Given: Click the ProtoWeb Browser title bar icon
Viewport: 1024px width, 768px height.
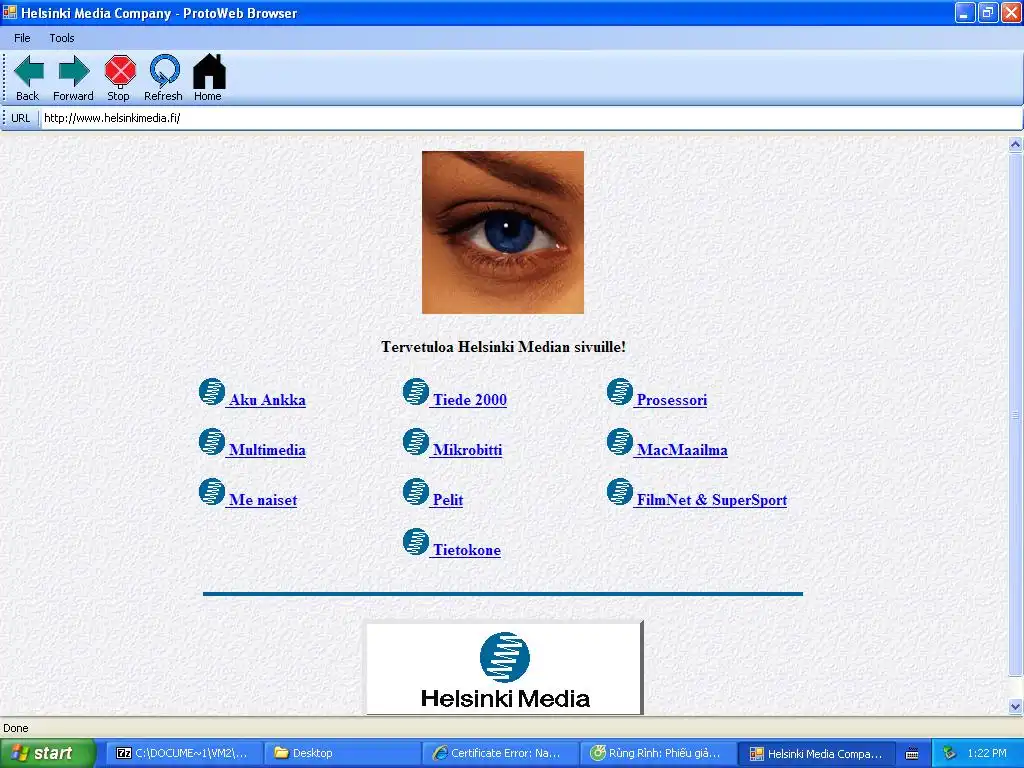Looking at the screenshot, I should pos(9,12).
